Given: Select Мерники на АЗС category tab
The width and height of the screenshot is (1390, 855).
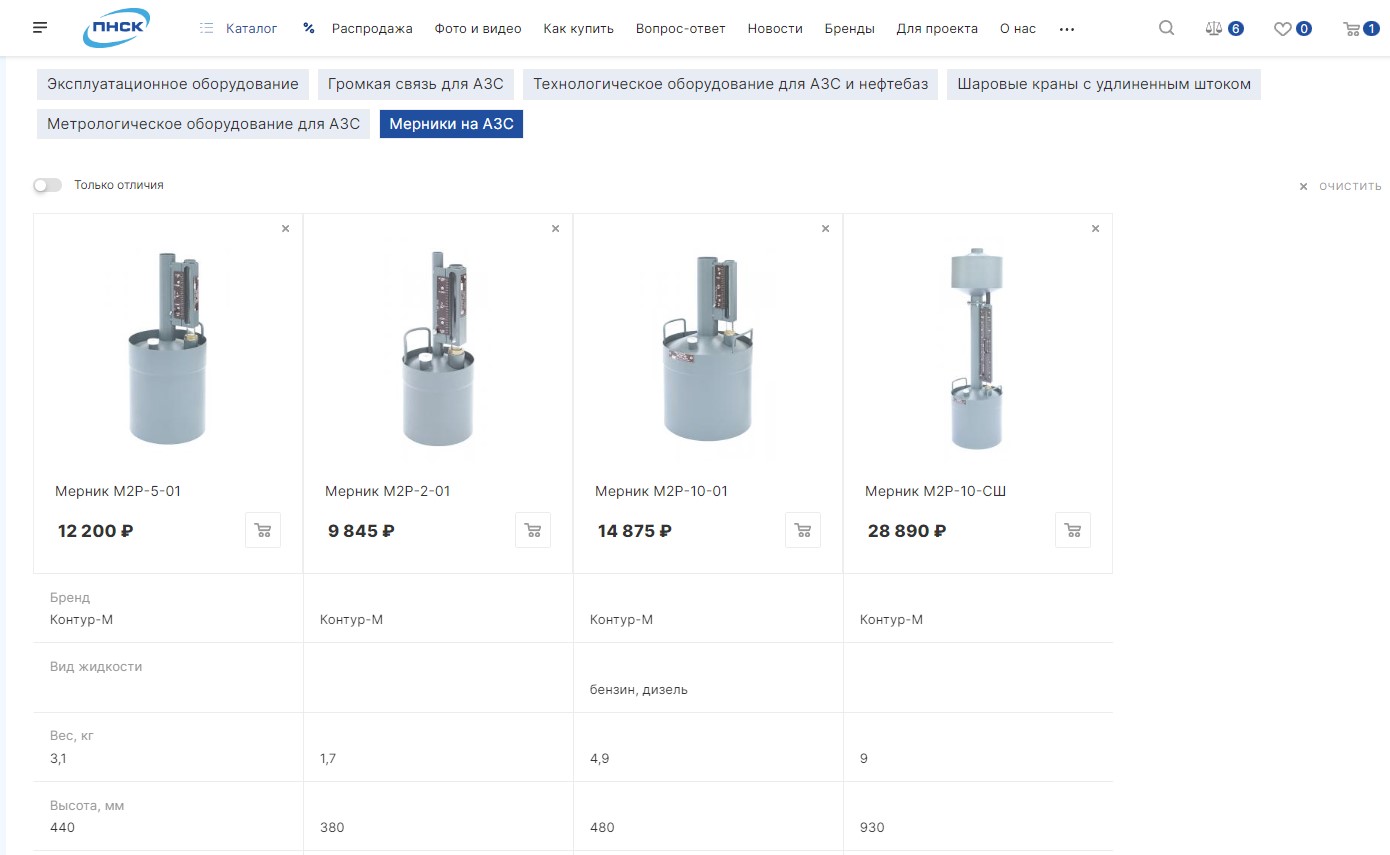Looking at the screenshot, I should [451, 124].
